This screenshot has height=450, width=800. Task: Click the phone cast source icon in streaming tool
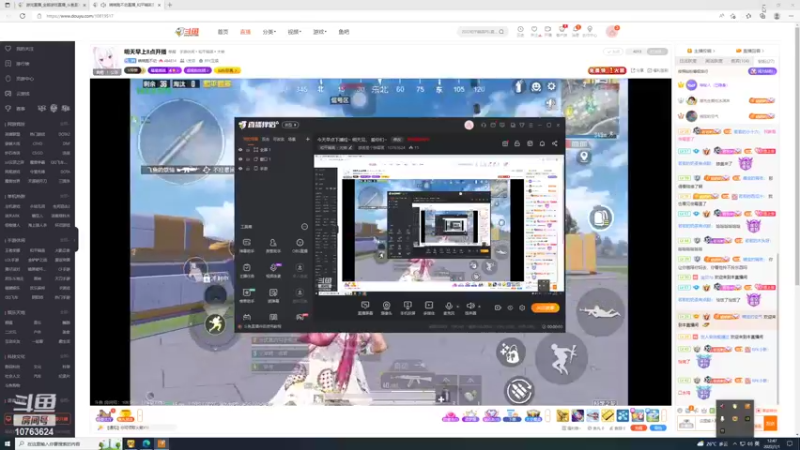(407, 306)
